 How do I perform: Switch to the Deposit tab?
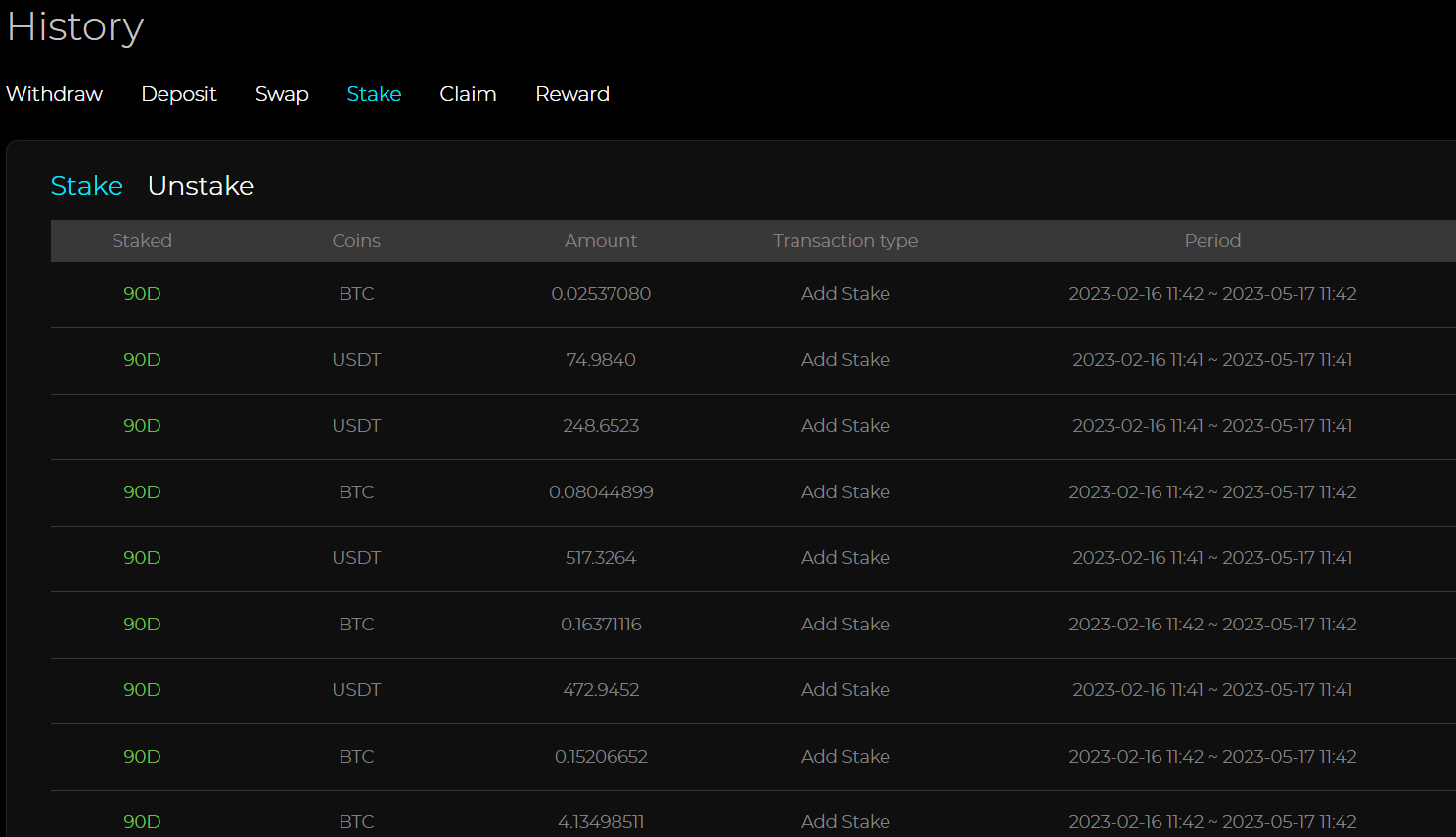pos(179,94)
